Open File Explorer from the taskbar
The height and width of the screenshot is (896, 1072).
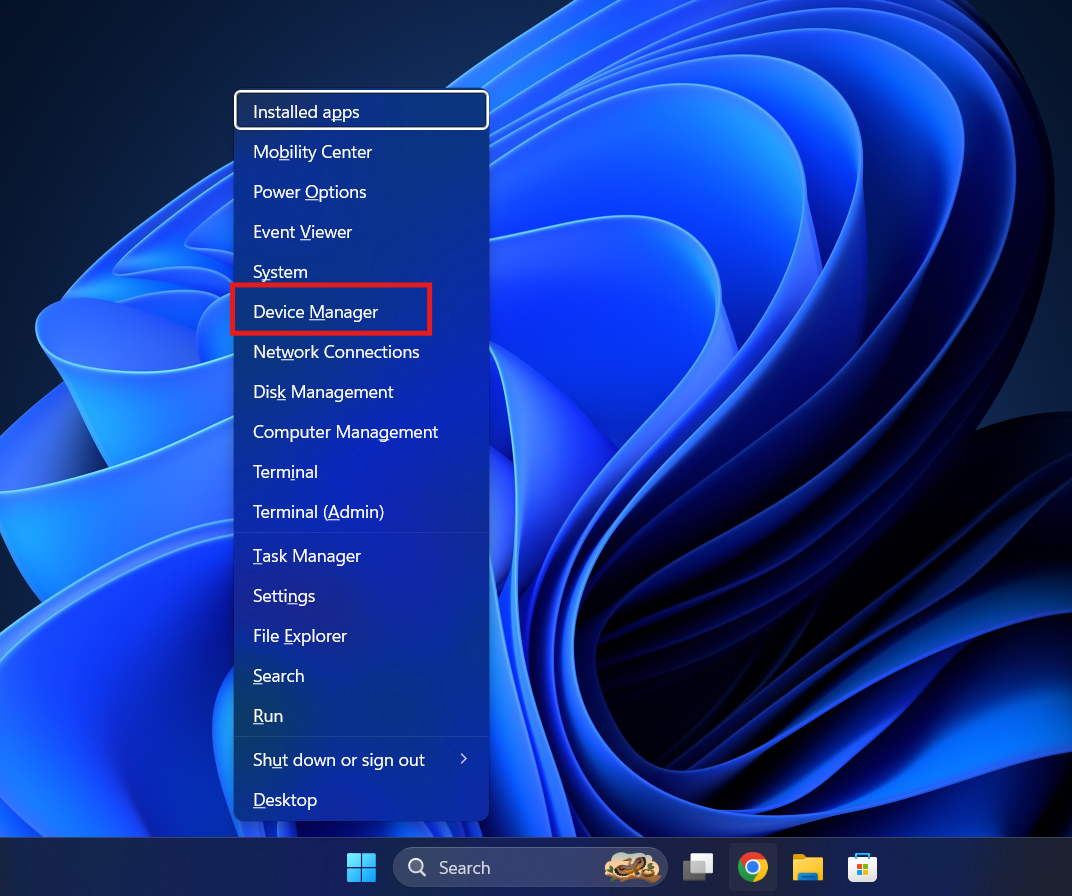pyautogui.click(x=807, y=867)
